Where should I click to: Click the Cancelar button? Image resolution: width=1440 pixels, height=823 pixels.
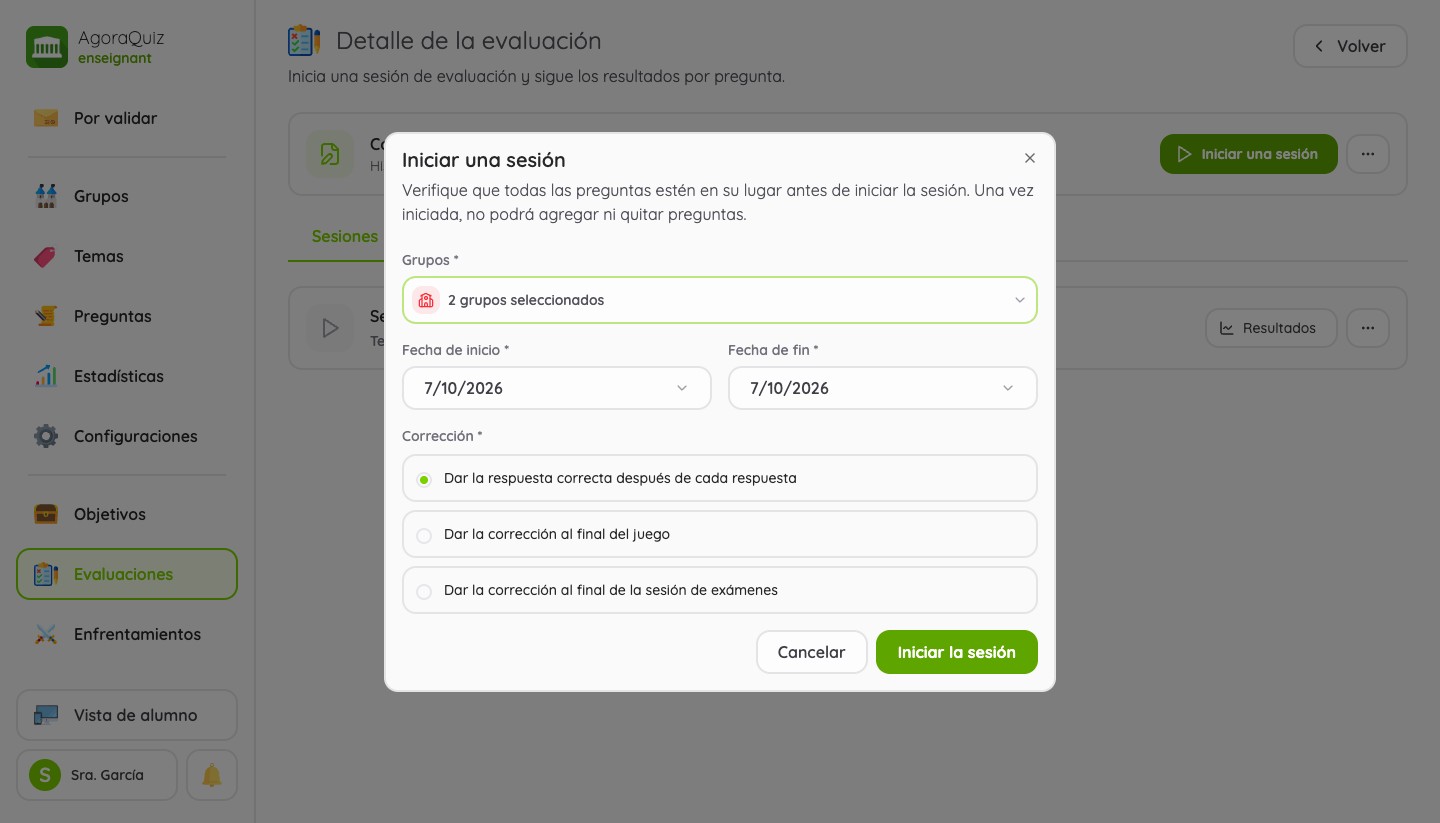[811, 652]
